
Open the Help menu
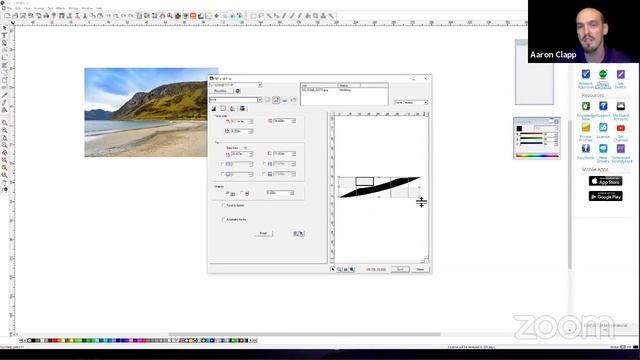[x=99, y=8]
